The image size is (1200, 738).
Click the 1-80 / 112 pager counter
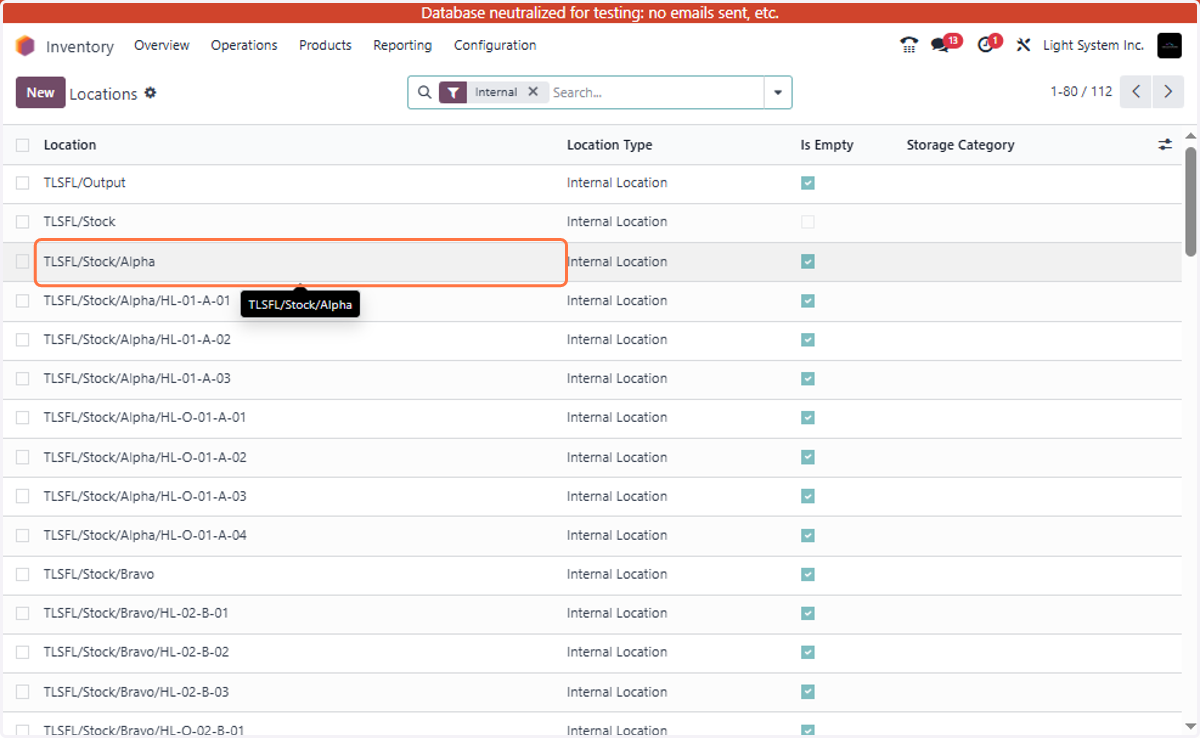[x=1081, y=92]
